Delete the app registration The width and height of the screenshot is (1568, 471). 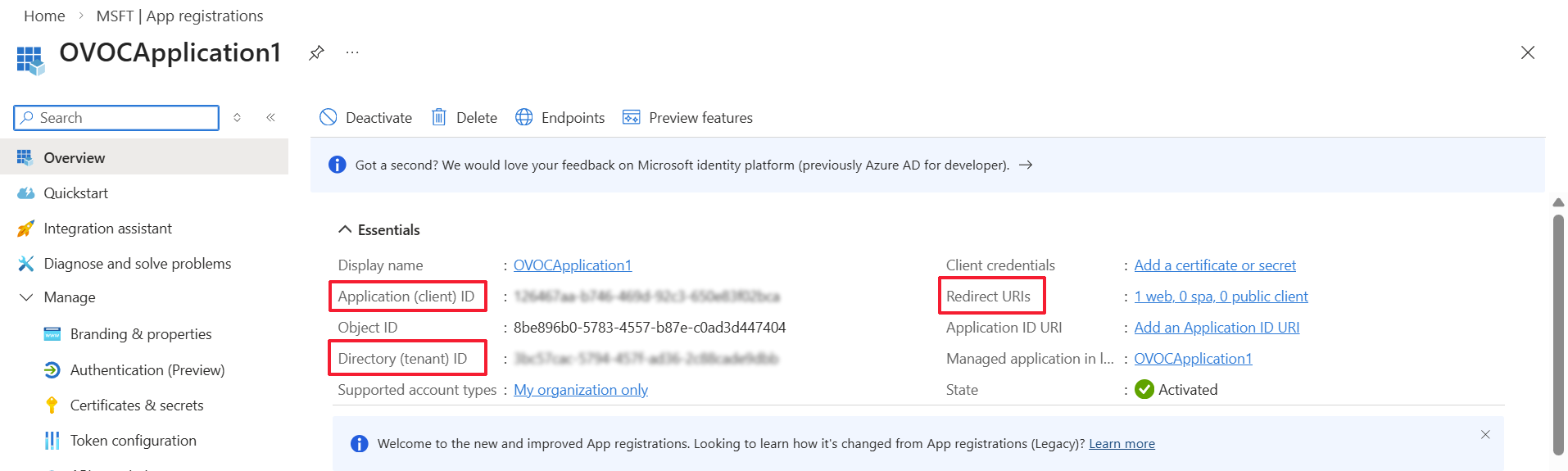click(465, 118)
